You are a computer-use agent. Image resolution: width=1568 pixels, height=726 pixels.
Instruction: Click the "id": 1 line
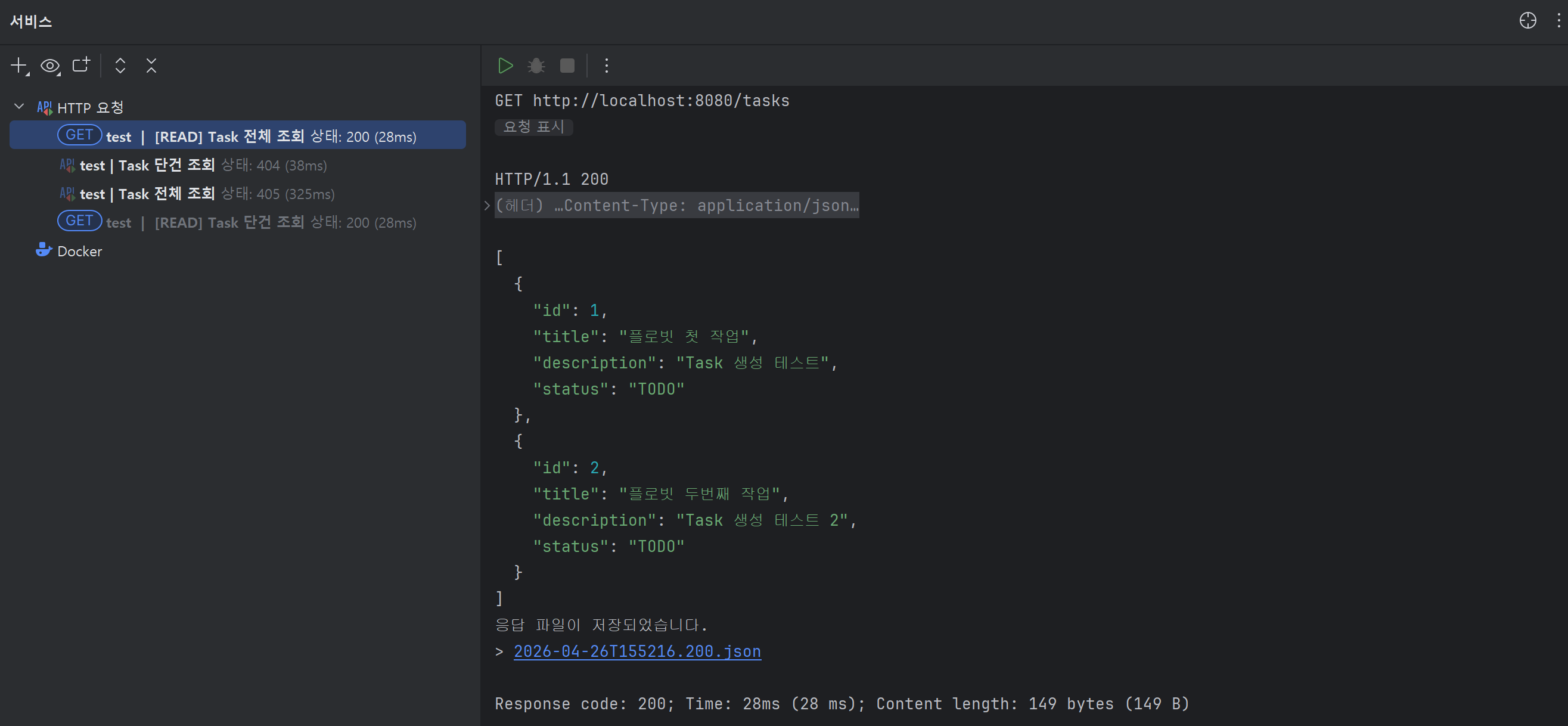click(x=570, y=311)
